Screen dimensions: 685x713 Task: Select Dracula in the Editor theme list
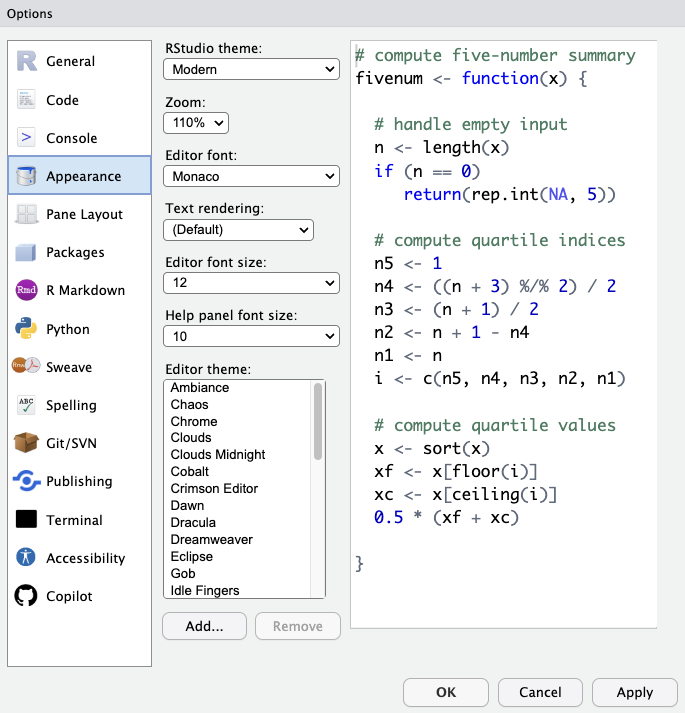click(x=193, y=522)
